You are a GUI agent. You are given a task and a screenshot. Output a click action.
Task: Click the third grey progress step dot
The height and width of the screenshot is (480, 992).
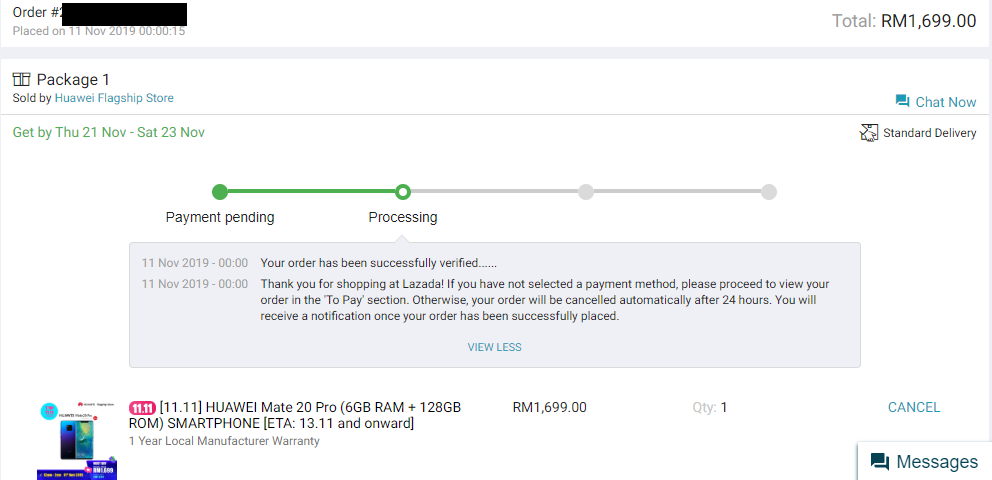pyautogui.click(x=586, y=191)
